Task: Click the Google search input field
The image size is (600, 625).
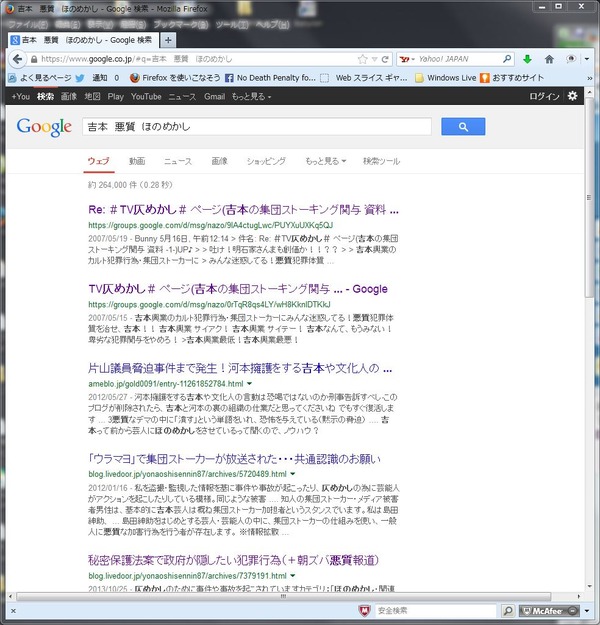Action: coord(257,127)
